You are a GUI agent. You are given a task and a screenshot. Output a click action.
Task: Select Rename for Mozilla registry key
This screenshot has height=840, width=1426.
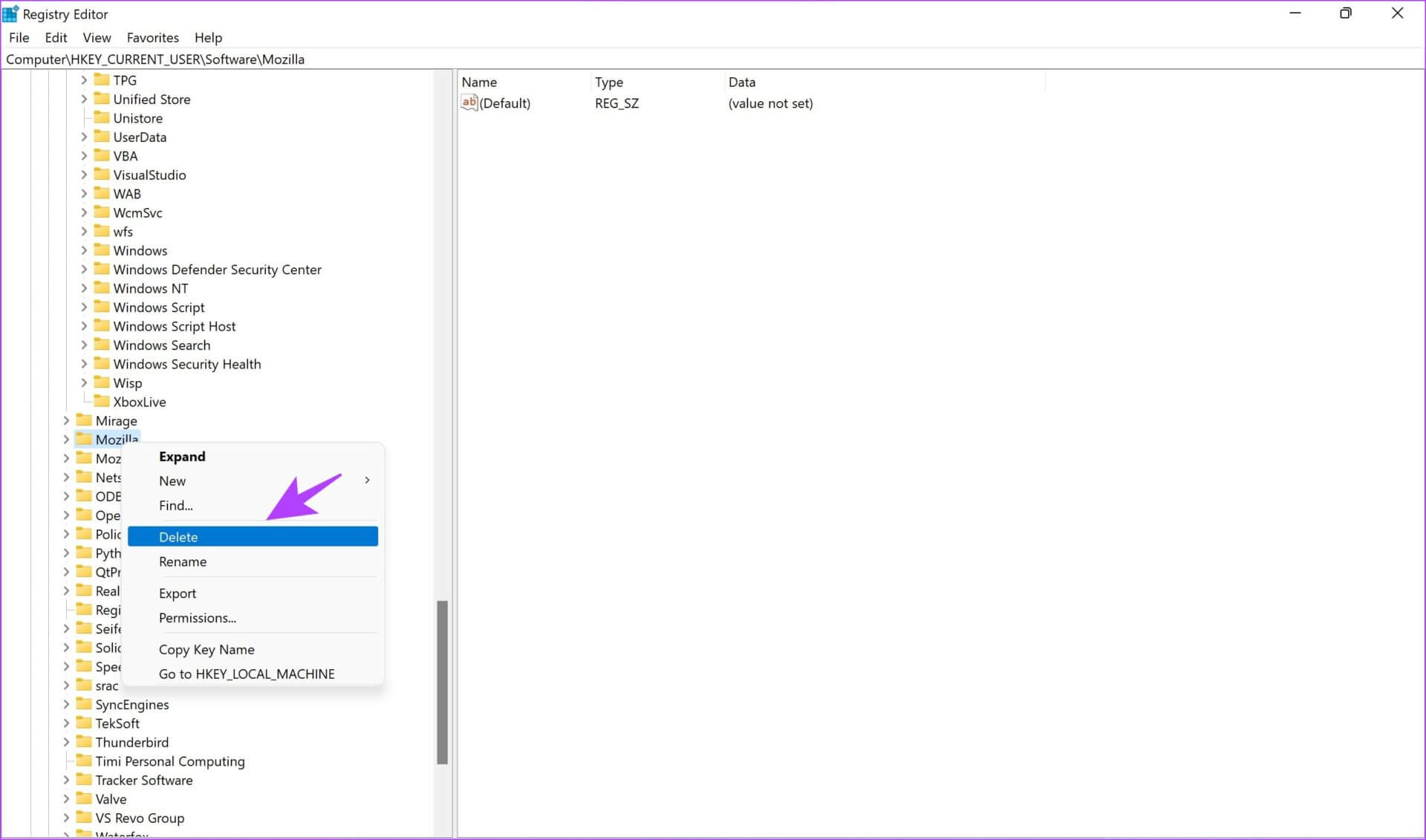tap(183, 561)
